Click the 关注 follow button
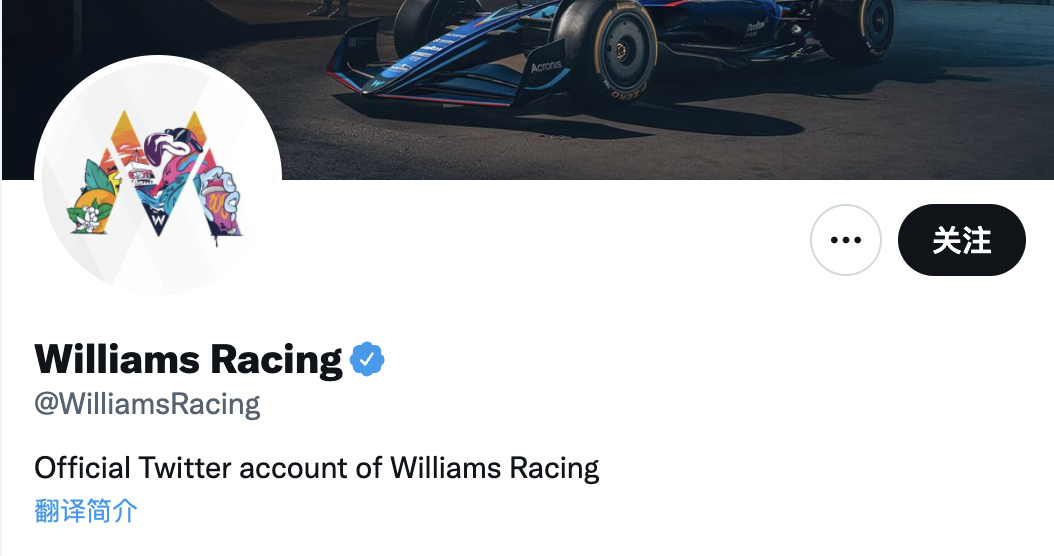Screen dimensions: 1054x556 [x=961, y=240]
